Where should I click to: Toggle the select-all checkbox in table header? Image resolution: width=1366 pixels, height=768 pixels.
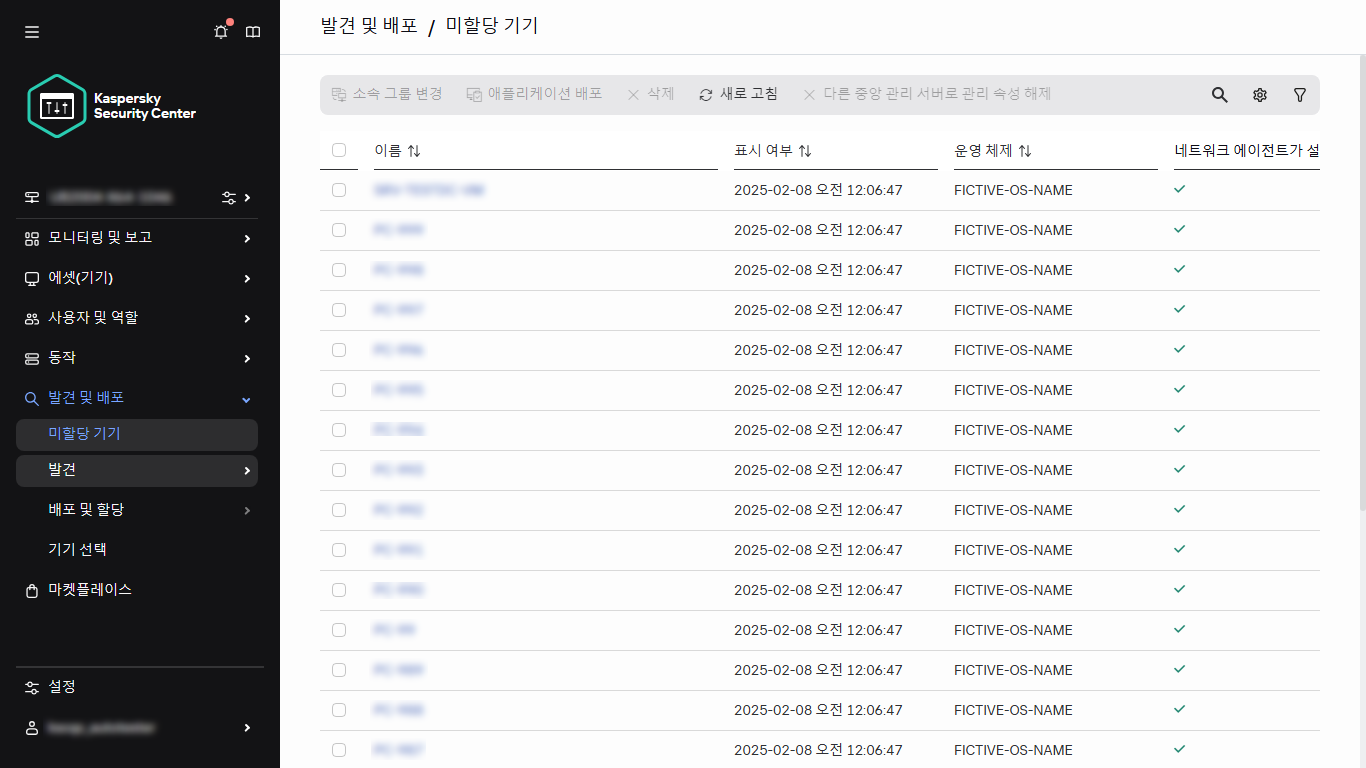click(x=339, y=150)
